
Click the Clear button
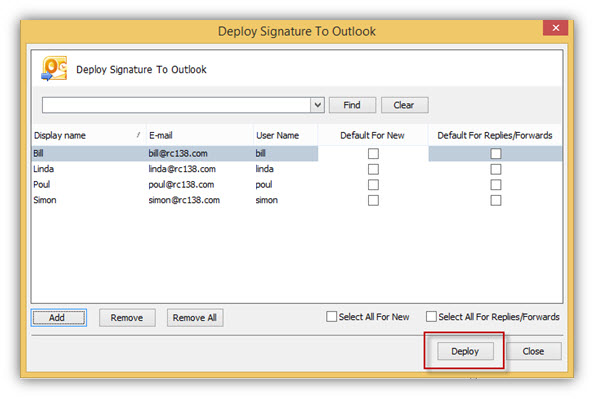click(404, 105)
